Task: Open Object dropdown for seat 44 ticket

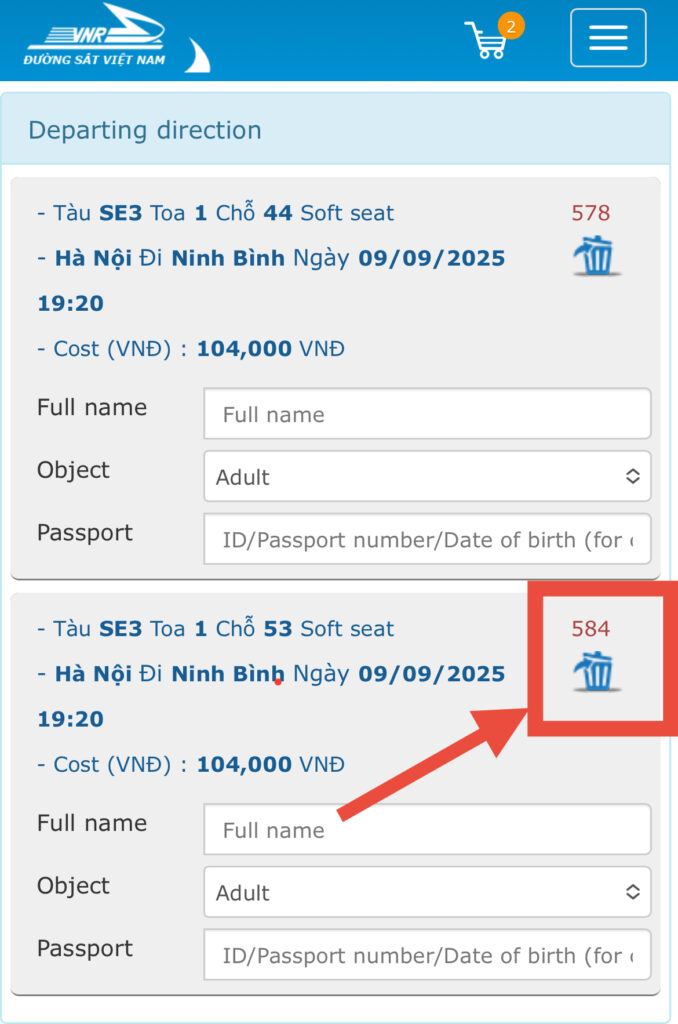Action: (427, 476)
